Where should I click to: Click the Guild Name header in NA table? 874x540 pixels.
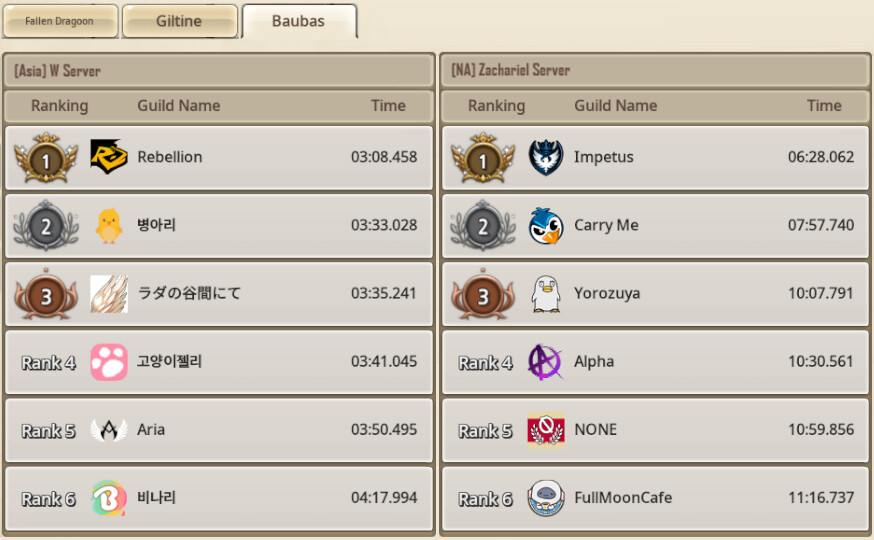[615, 105]
